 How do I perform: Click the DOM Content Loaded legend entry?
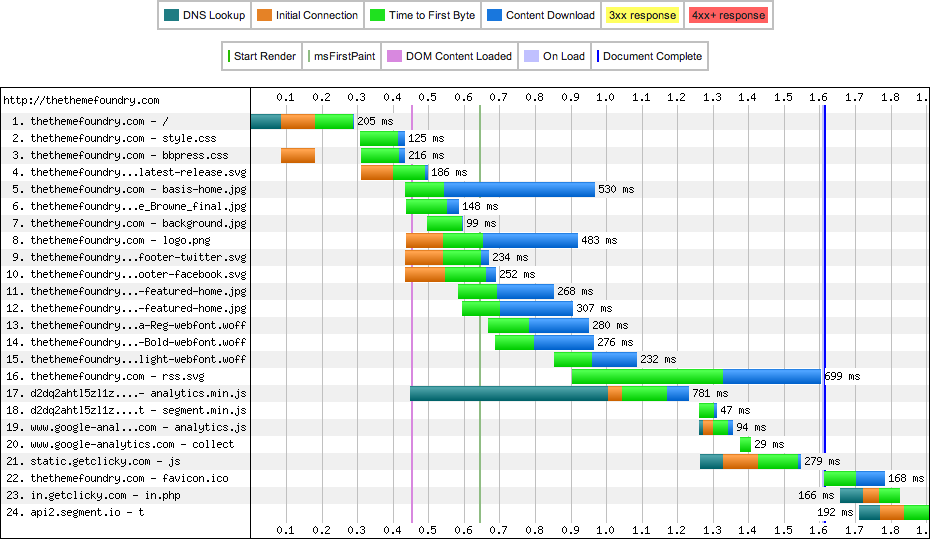point(449,56)
